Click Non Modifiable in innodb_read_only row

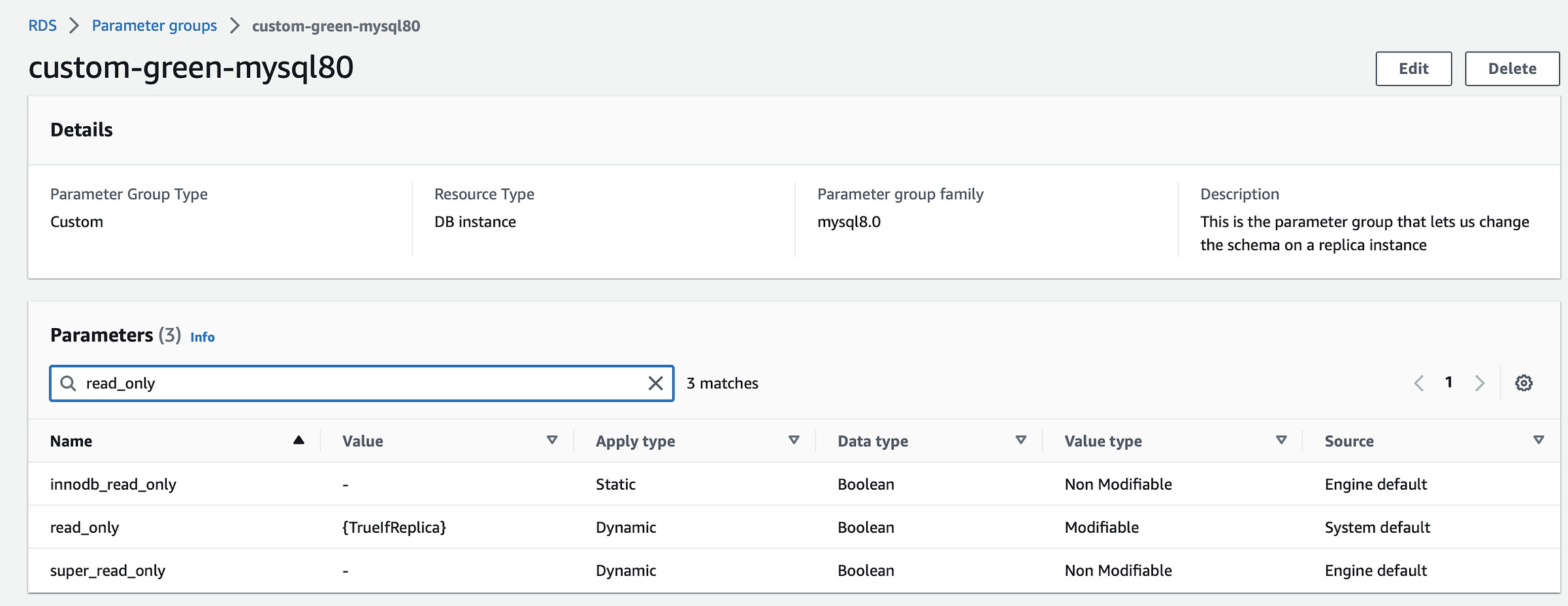pos(1119,484)
